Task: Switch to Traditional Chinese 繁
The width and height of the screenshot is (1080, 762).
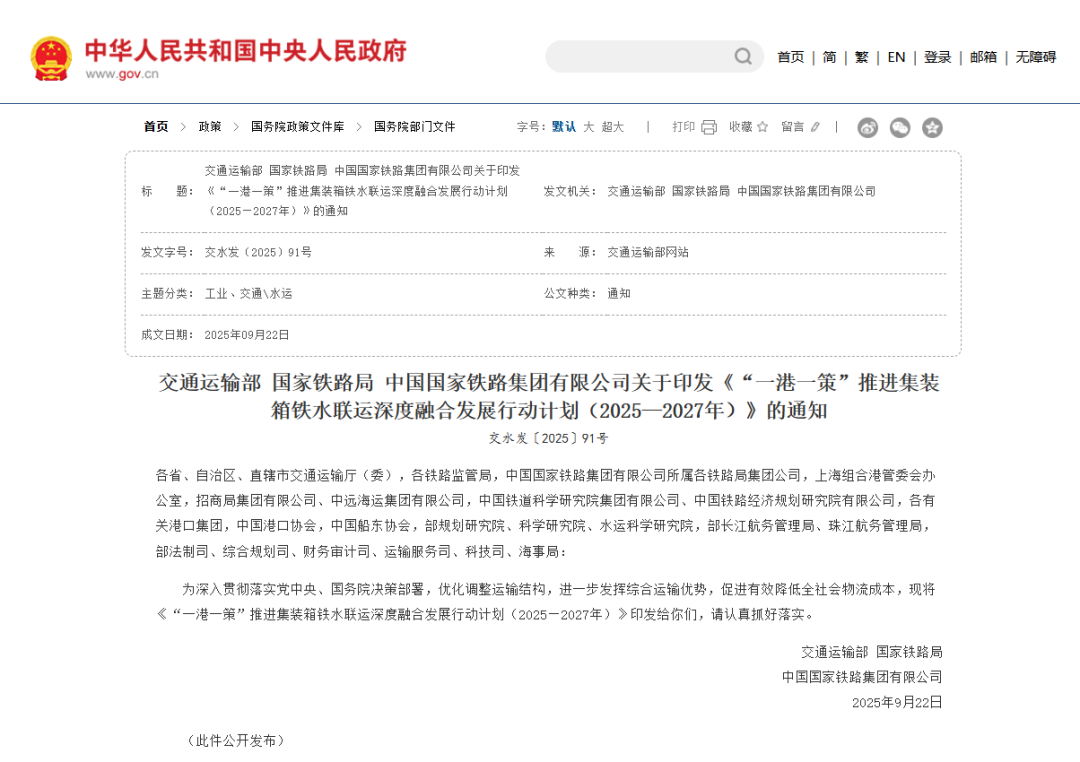Action: click(862, 57)
